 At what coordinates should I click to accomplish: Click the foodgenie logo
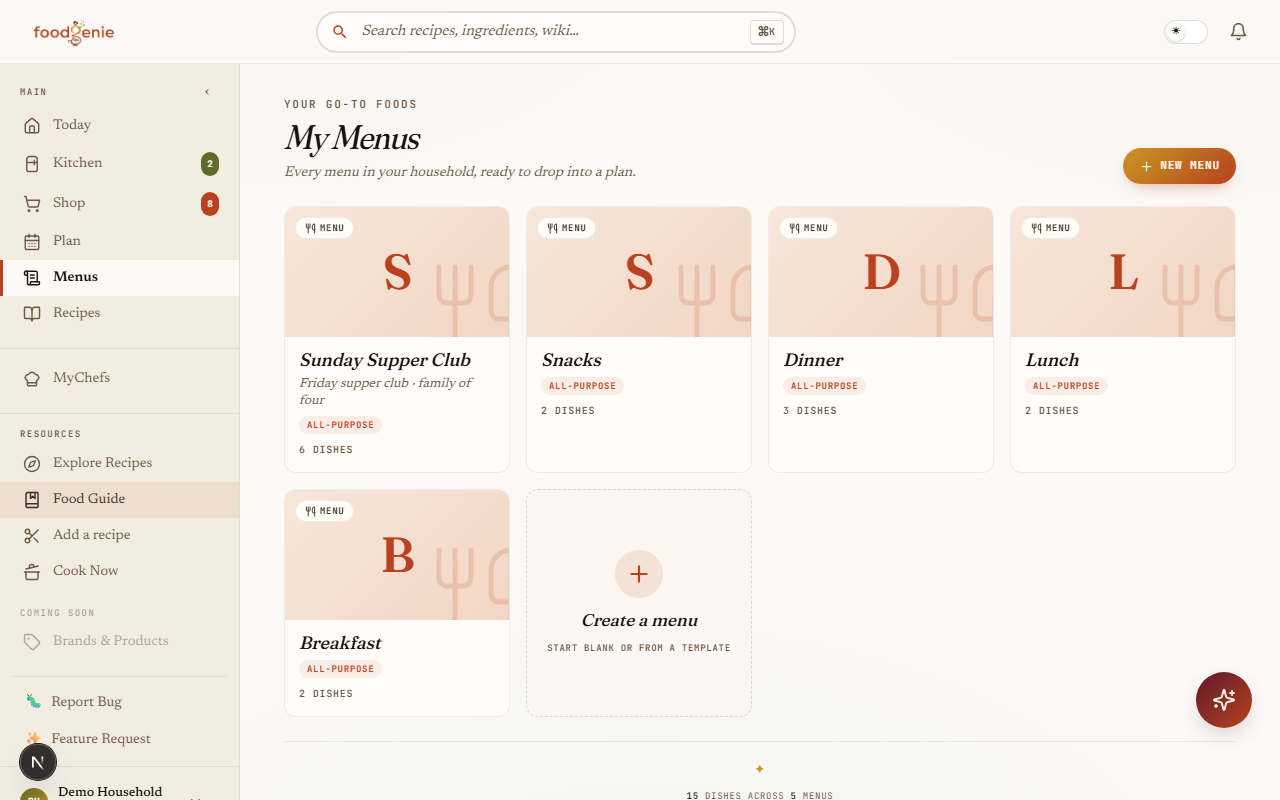74,32
